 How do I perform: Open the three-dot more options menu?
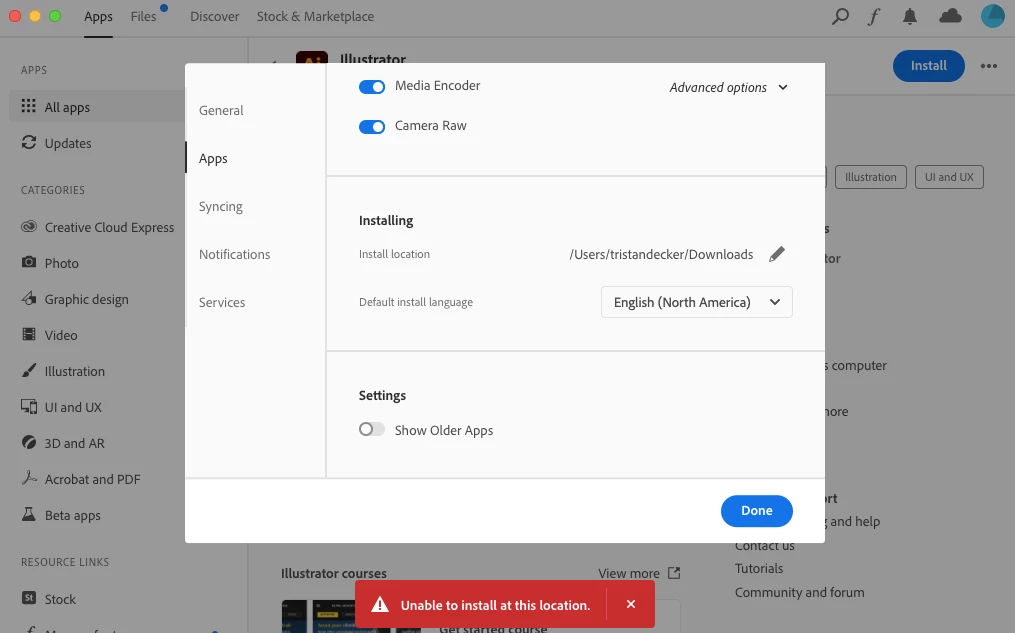coord(988,66)
